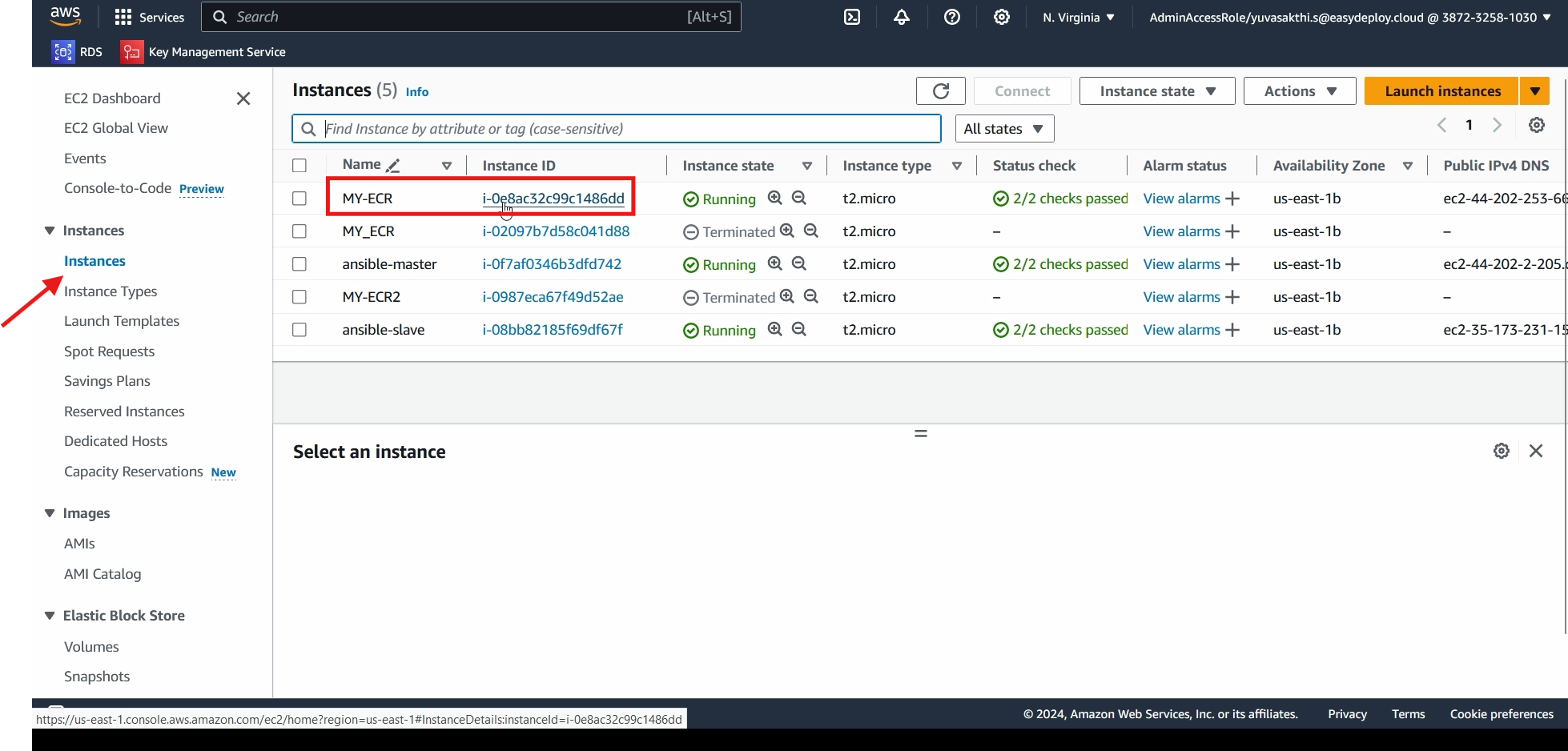Open the Instances Info link
The image size is (1568, 751).
pos(417,92)
